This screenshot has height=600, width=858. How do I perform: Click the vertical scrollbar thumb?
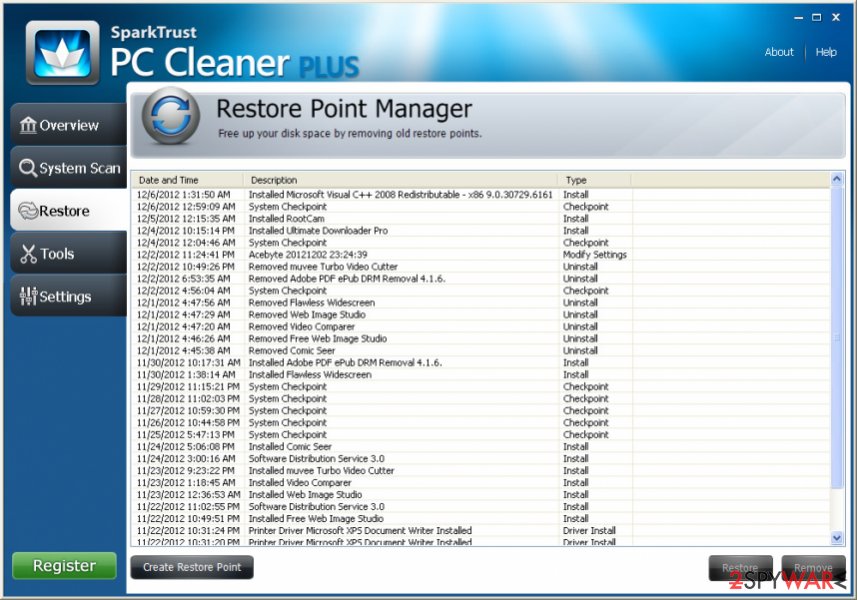(x=837, y=336)
